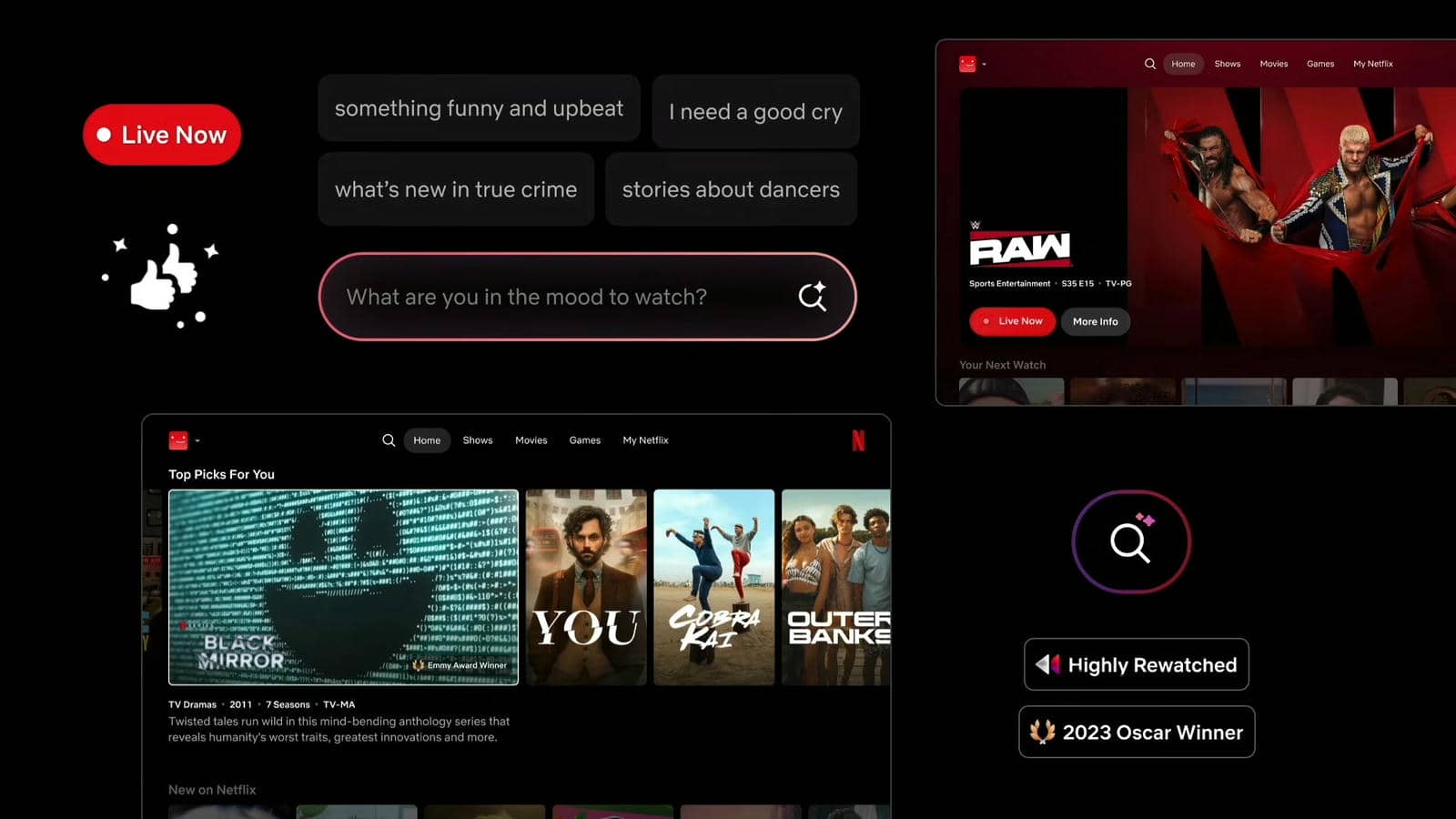The height and width of the screenshot is (819, 1456).
Task: Click the small Live Now button under RAW
Action: pos(1012,321)
